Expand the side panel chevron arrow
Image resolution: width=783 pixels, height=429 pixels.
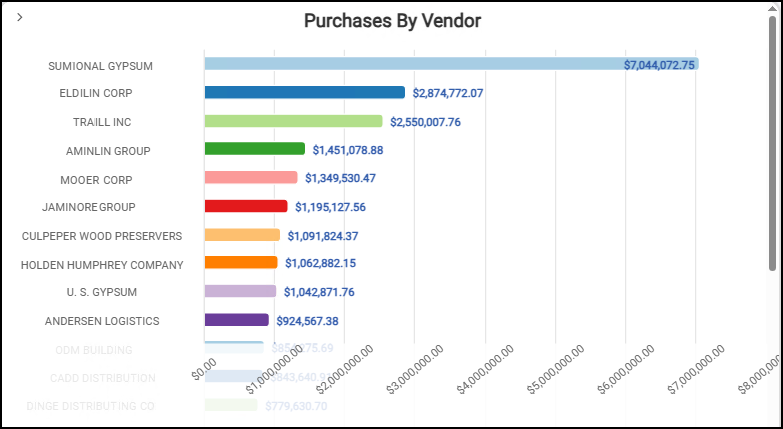point(19,17)
